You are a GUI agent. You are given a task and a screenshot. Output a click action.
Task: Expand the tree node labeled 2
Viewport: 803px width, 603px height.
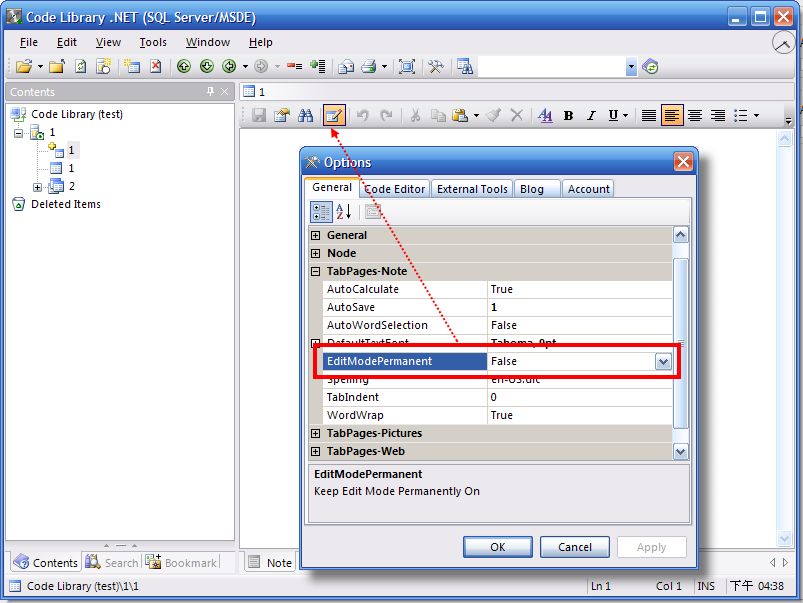coord(37,187)
